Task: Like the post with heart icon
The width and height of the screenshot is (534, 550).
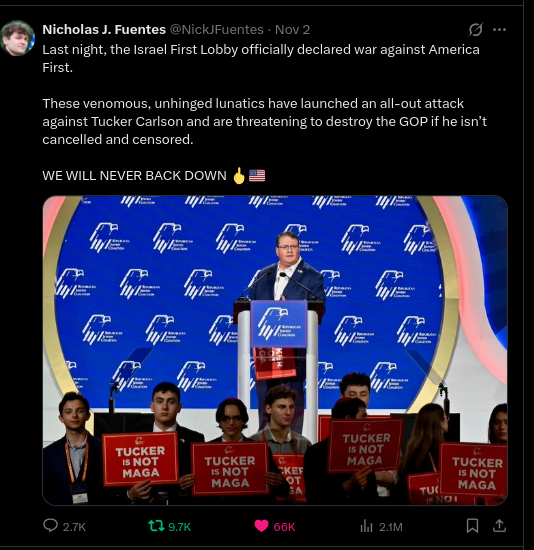Action: [261, 525]
